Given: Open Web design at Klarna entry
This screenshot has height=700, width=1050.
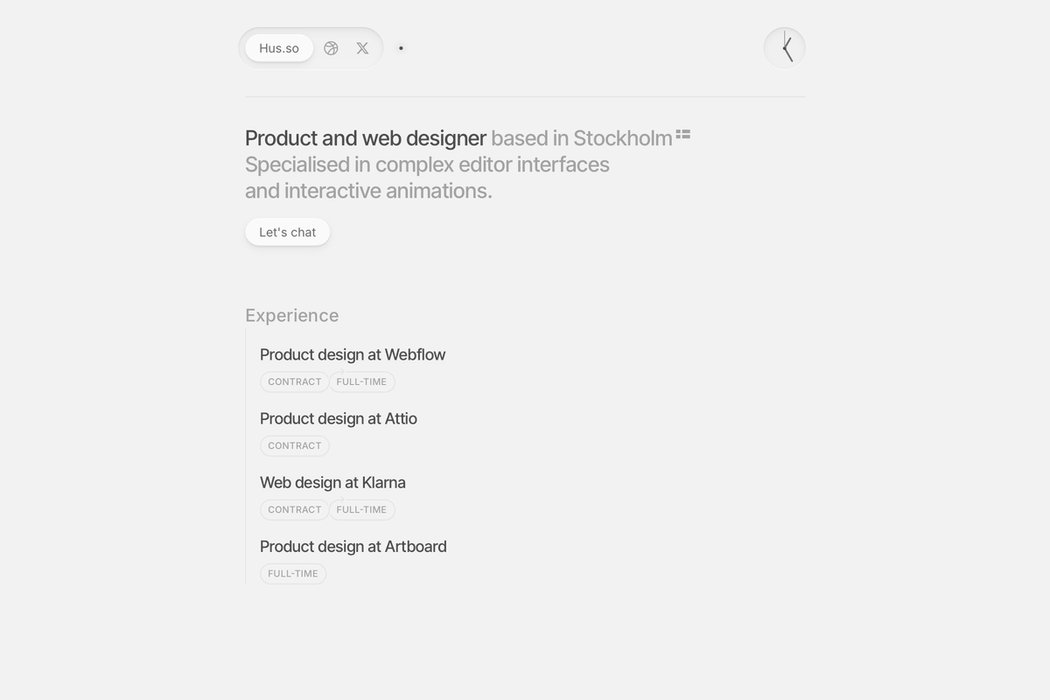Looking at the screenshot, I should coord(332,482).
